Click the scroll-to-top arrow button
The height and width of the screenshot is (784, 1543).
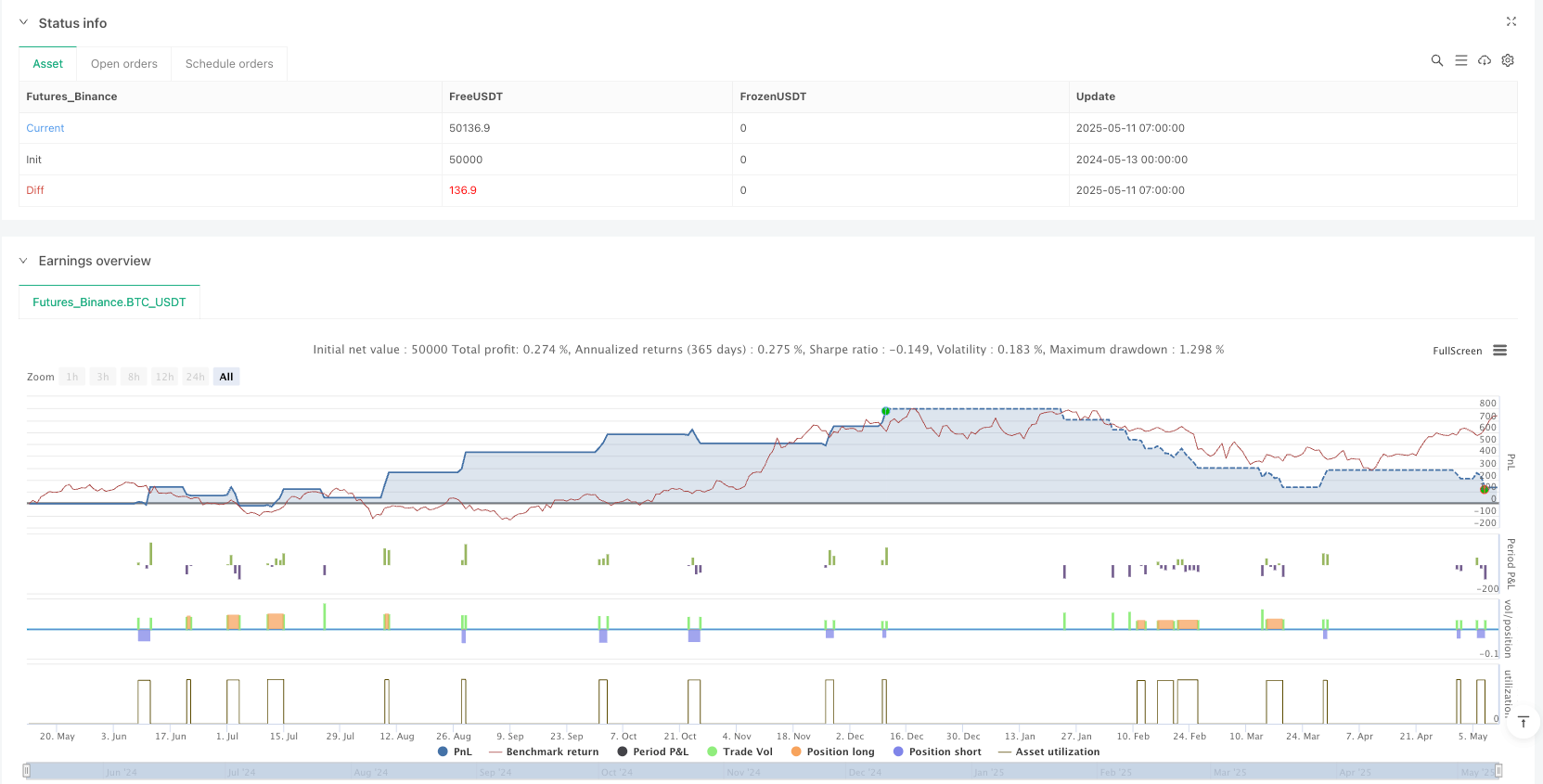click(1523, 722)
